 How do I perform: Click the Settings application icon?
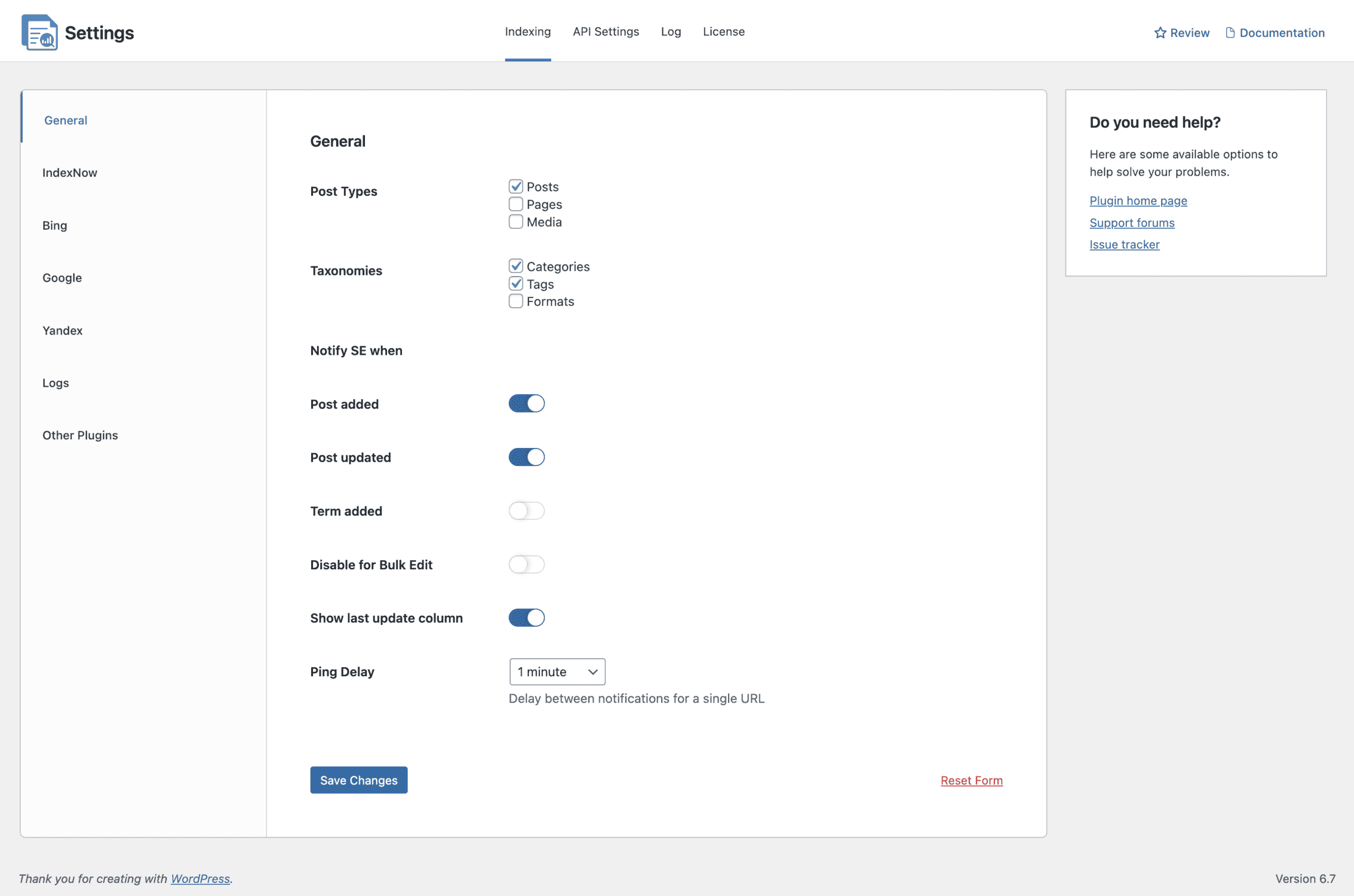(39, 31)
